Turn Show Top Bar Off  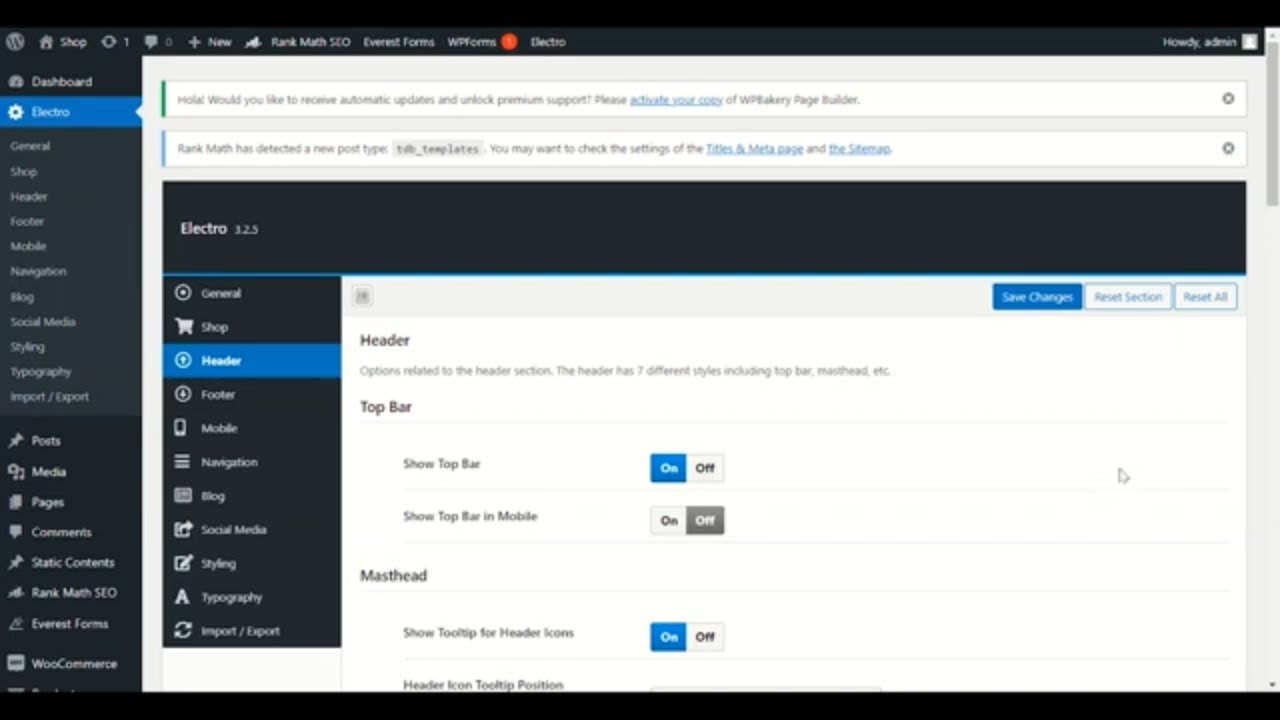[x=705, y=468]
